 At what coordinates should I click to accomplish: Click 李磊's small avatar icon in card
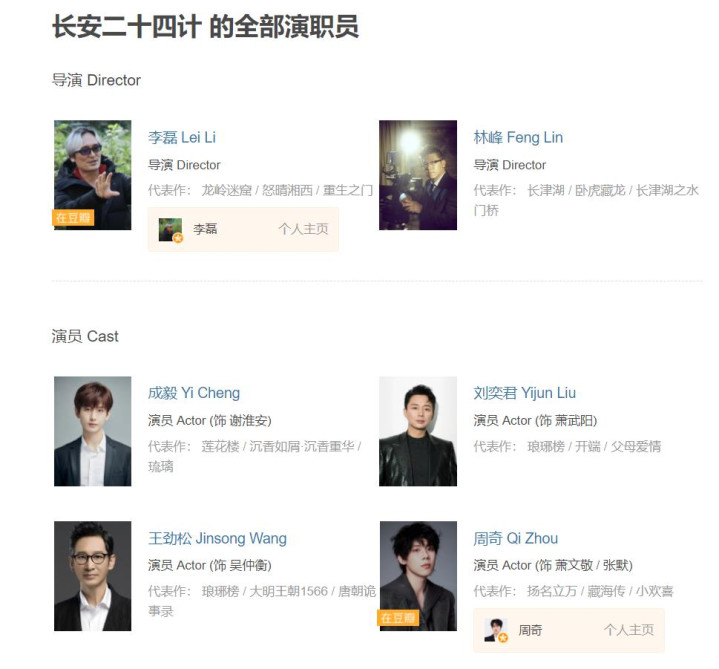170,230
